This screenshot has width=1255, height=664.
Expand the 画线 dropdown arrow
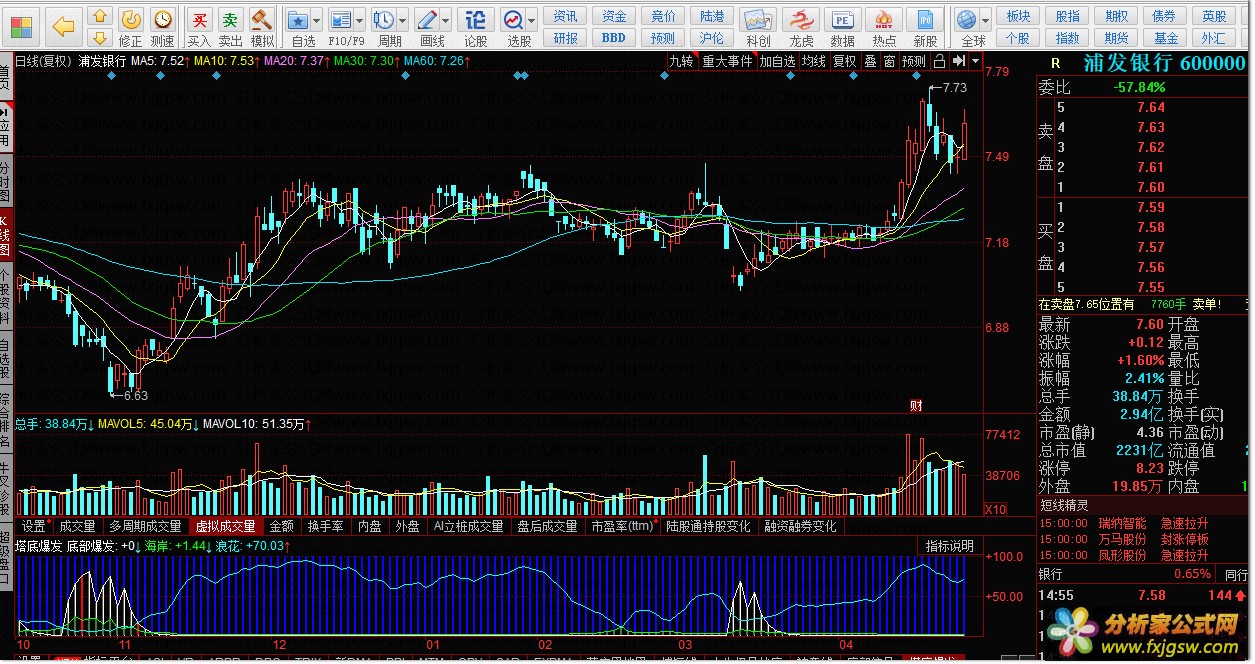(x=446, y=20)
